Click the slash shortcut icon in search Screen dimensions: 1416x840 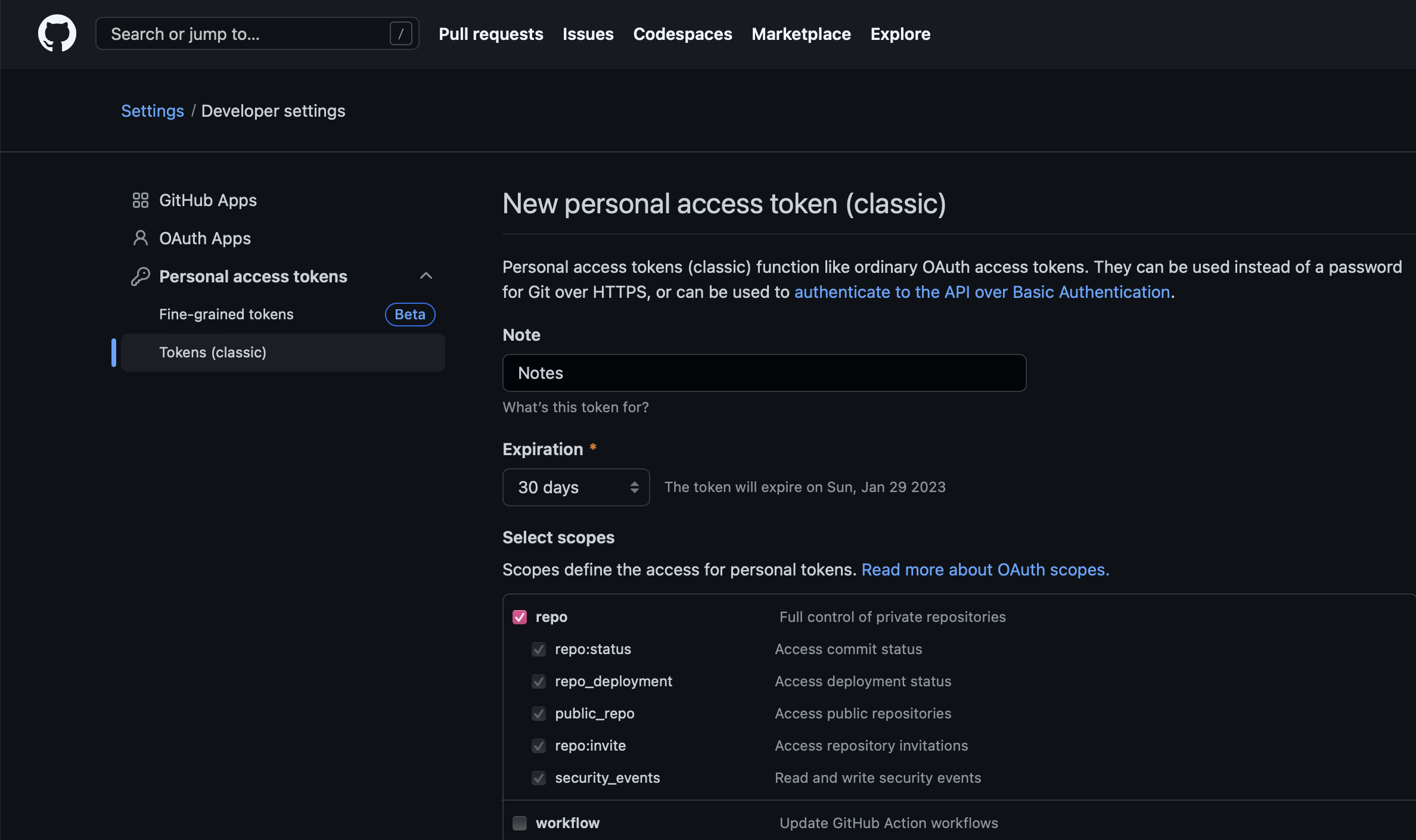pyautogui.click(x=400, y=33)
